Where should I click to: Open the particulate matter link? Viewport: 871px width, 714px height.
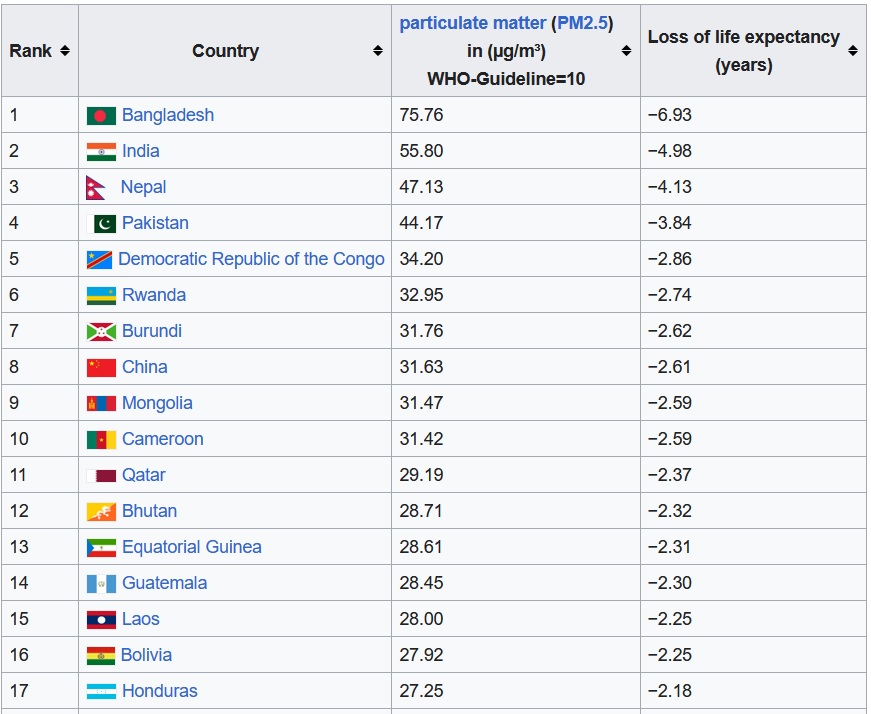click(x=473, y=23)
